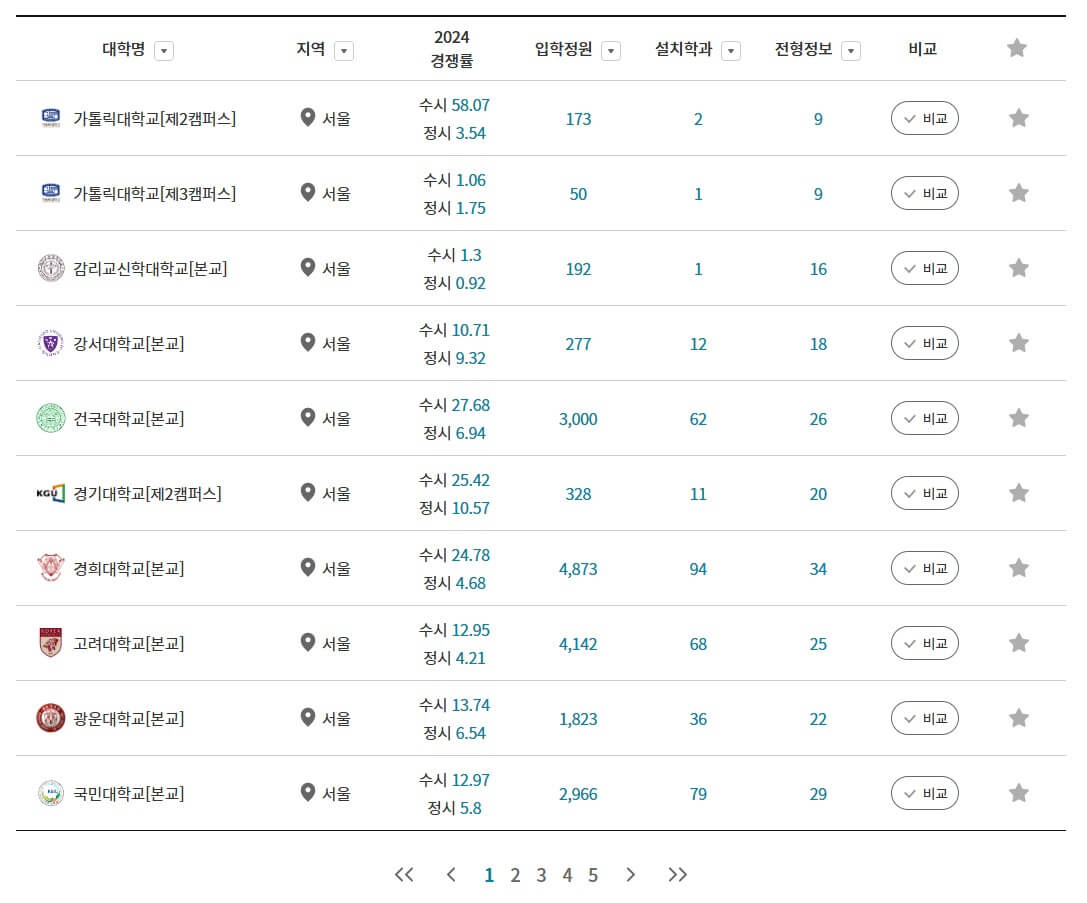
Task: Toggle 비교 for 강서대학교[본교]
Action: point(925,343)
